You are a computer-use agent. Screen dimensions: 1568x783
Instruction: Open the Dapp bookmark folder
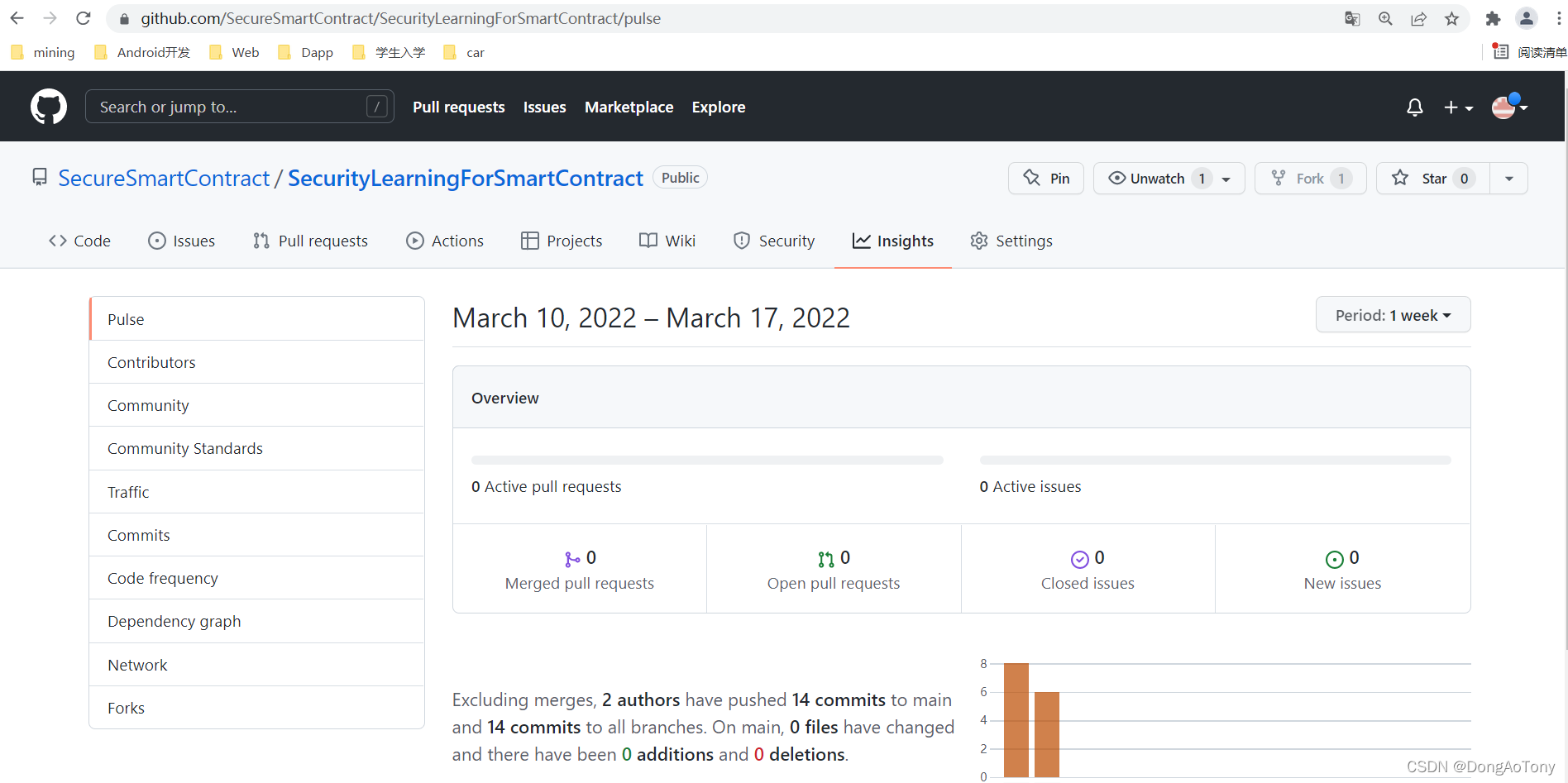(305, 52)
